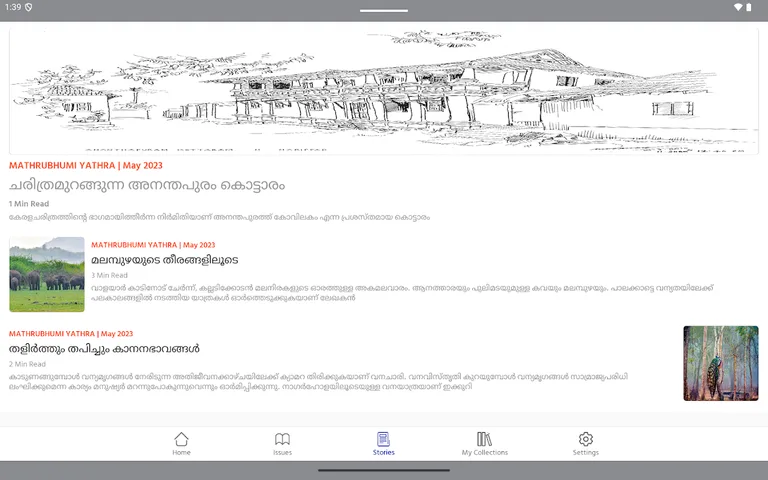Click MATHRUBHUMI YATHRA label above palace headline
Image resolution: width=768 pixels, height=480 pixels.
(x=86, y=166)
